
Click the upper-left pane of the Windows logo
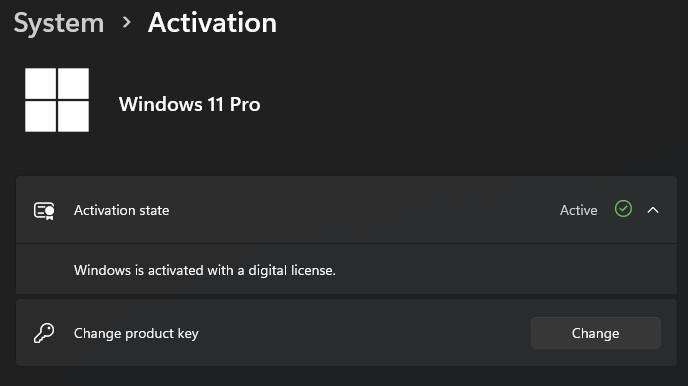click(40, 83)
